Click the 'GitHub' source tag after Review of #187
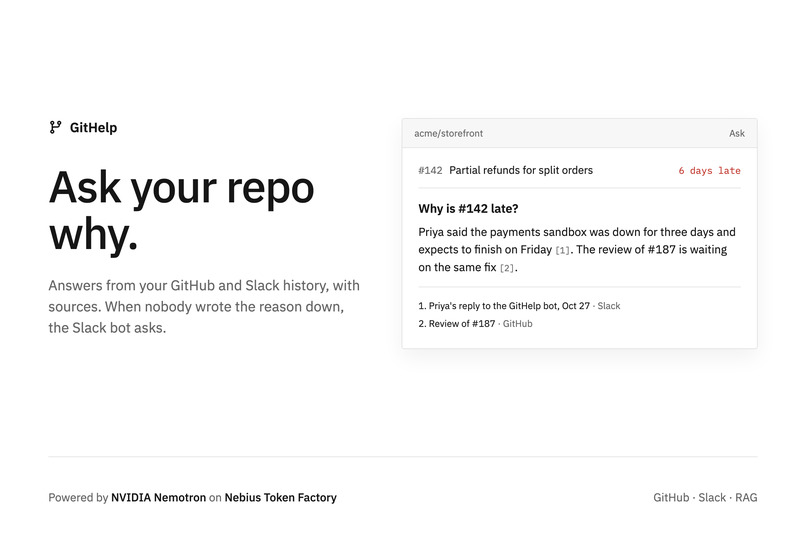This screenshot has width=806, height=537. (x=518, y=324)
